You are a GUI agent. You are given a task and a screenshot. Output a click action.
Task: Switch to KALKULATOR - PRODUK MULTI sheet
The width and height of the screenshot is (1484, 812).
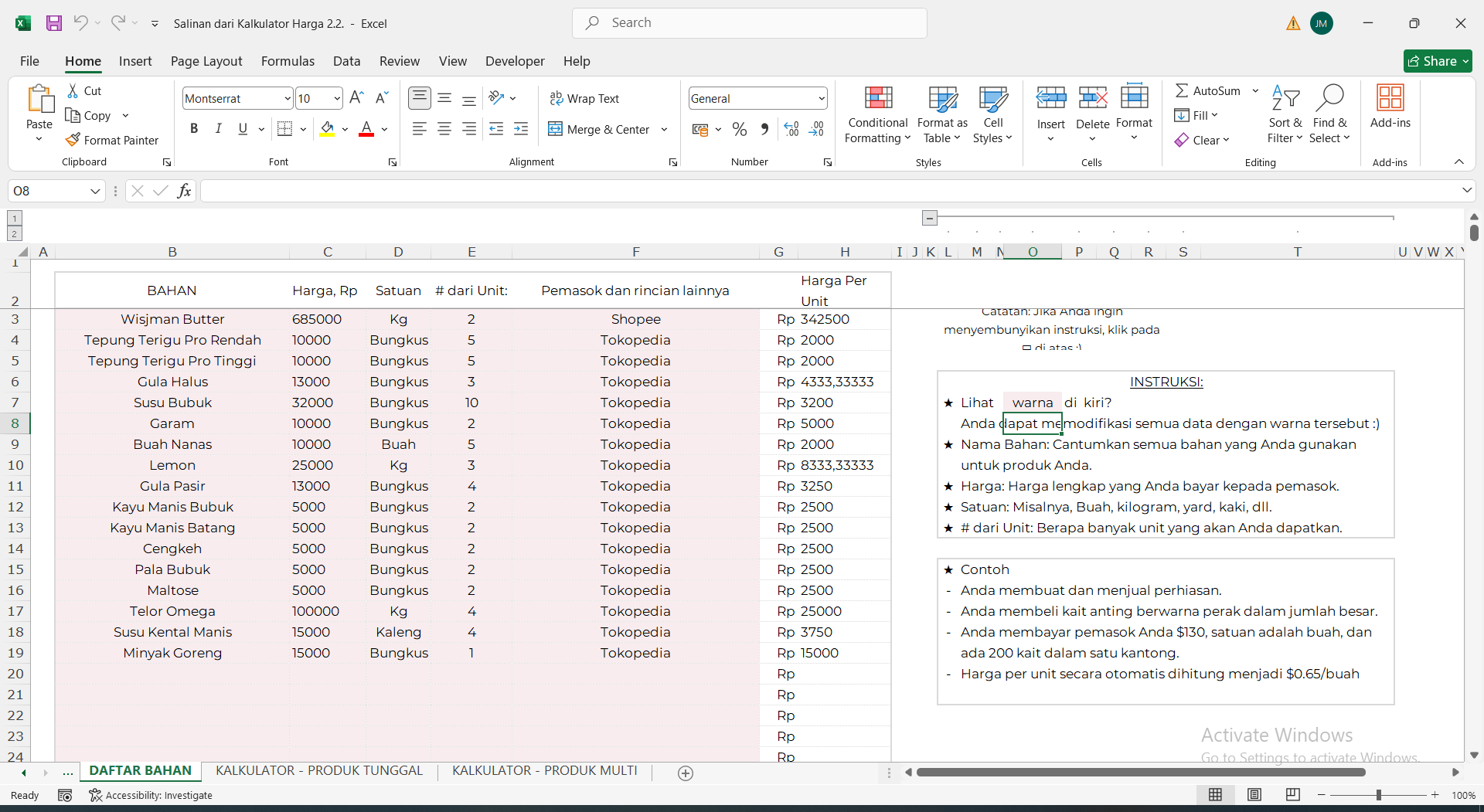[545, 771]
